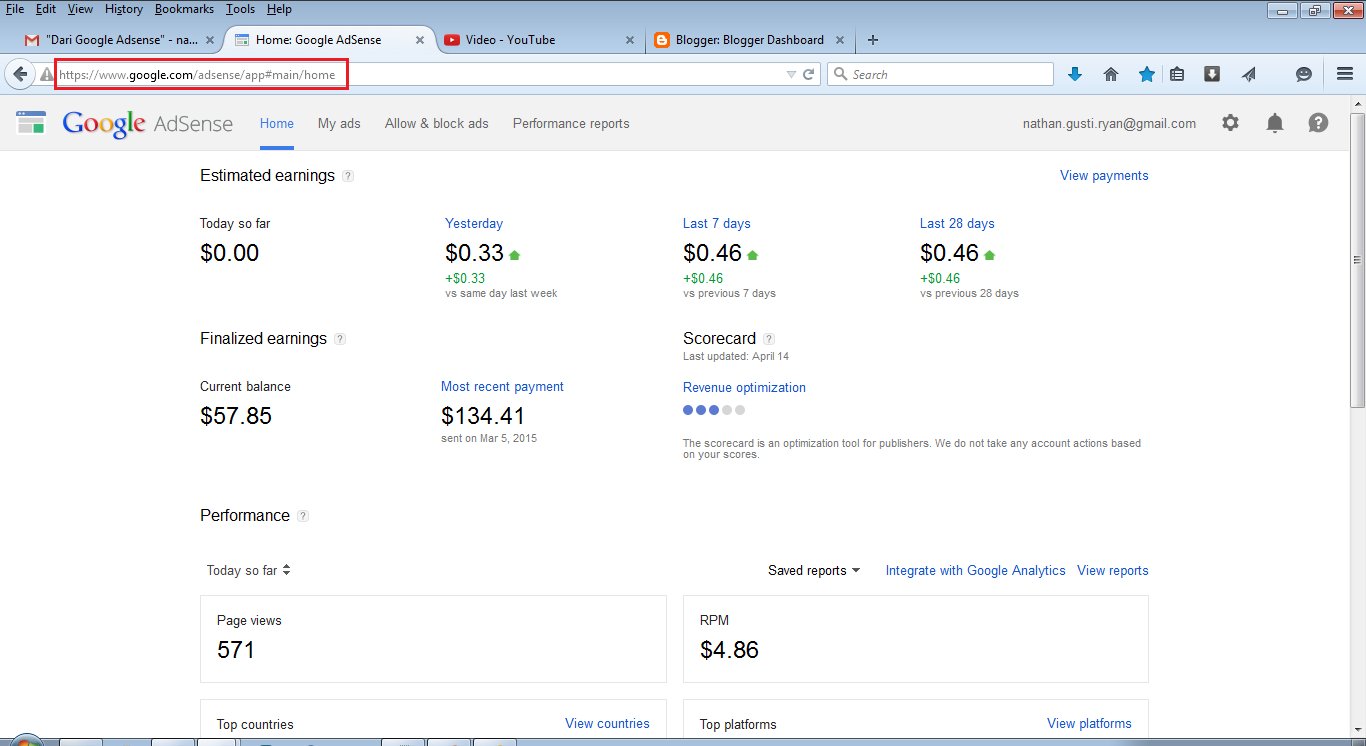The image size is (1366, 746).
Task: Close the Dari Google Adsense Gmail tab
Action: (x=210, y=40)
